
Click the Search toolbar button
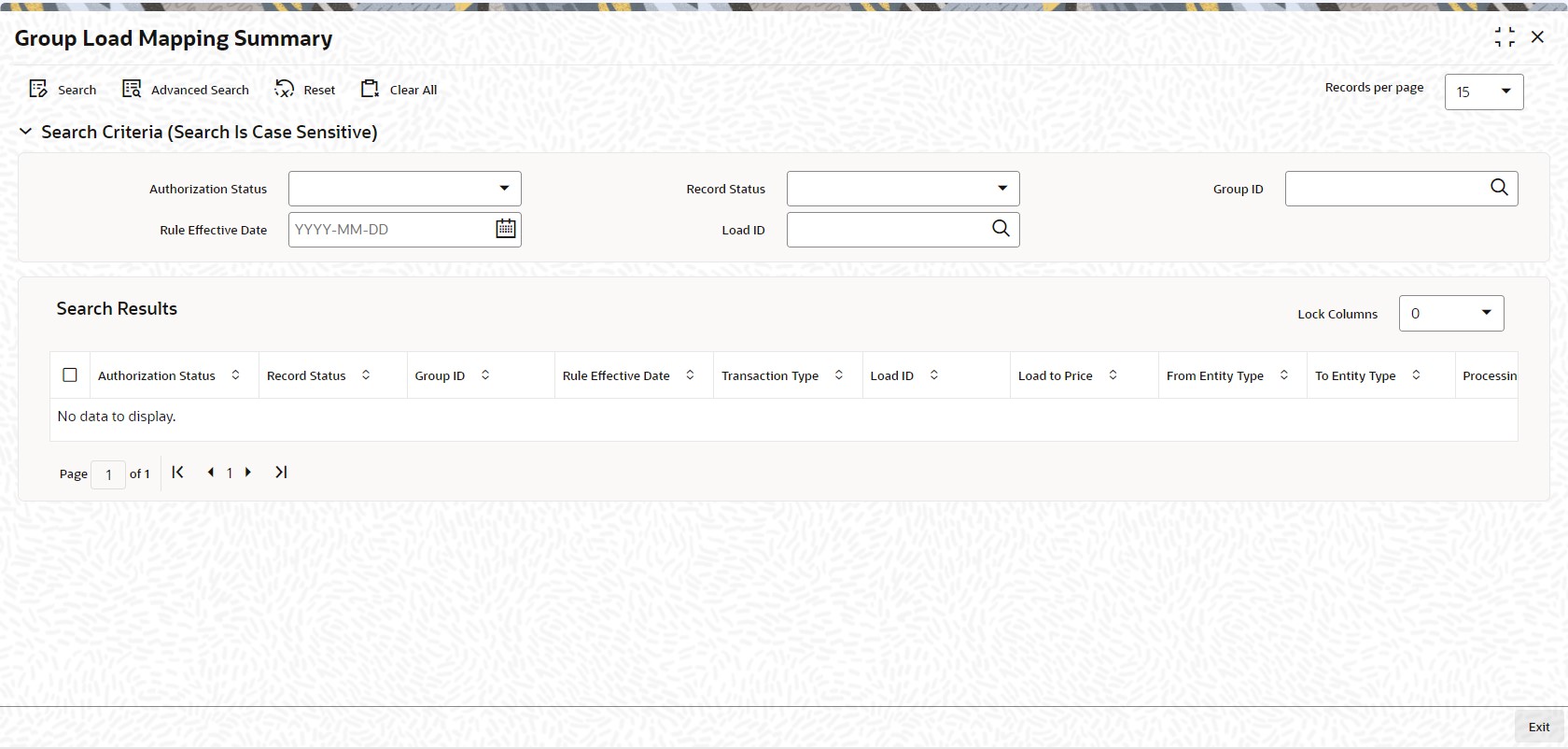(63, 90)
